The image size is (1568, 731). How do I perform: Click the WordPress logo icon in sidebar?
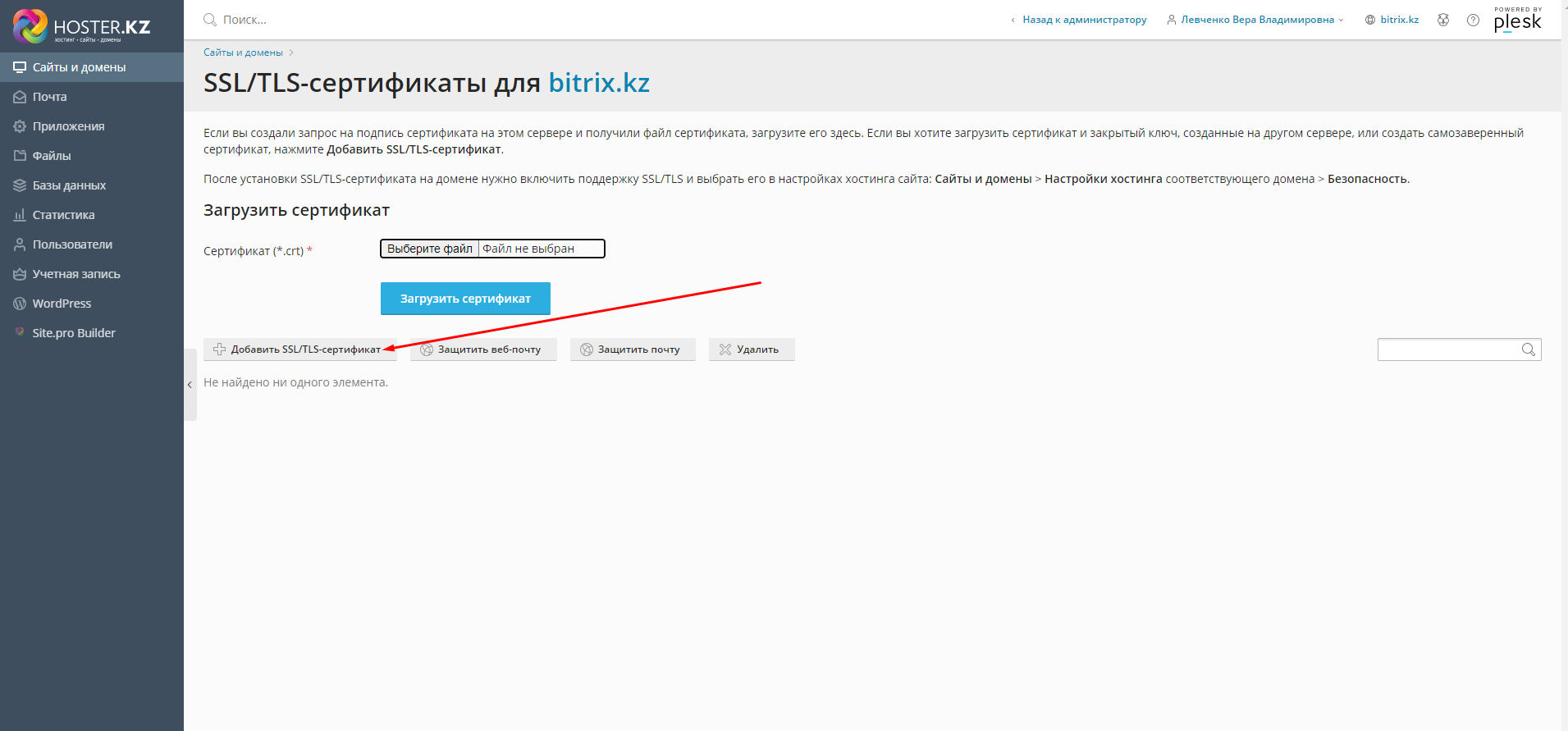[20, 304]
